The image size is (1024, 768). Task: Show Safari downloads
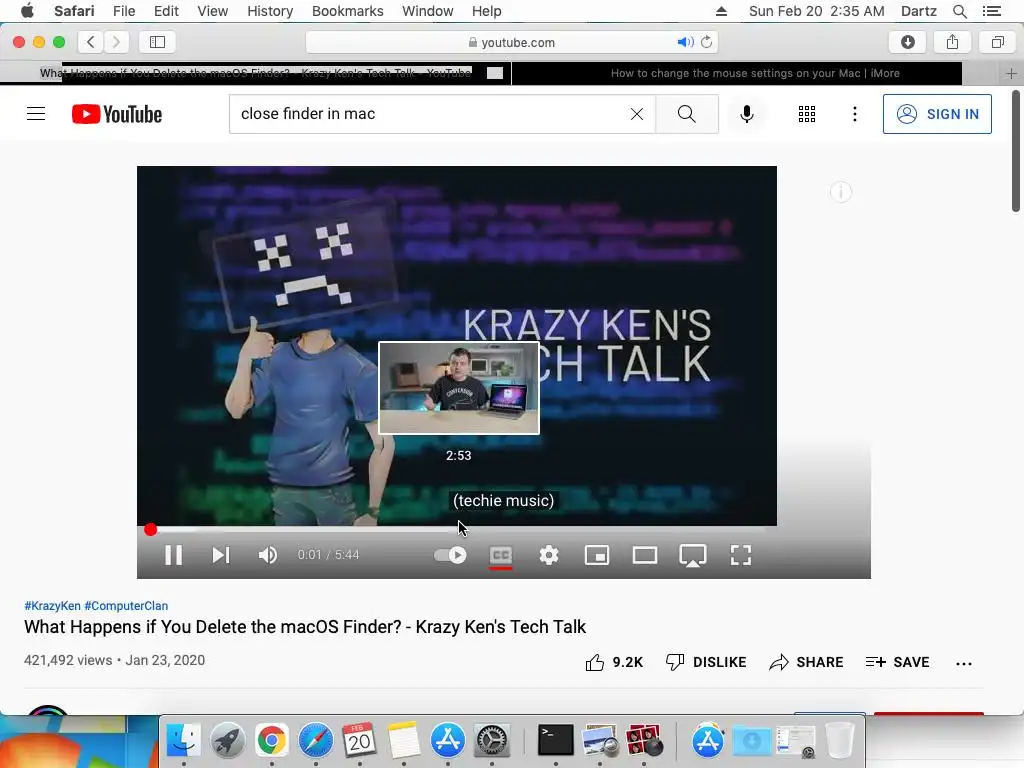pyautogui.click(x=908, y=42)
